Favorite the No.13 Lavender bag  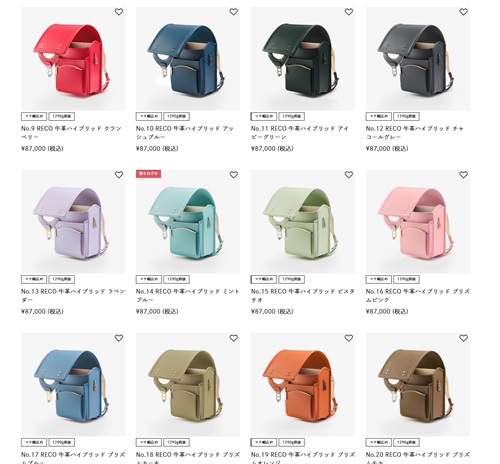(119, 175)
